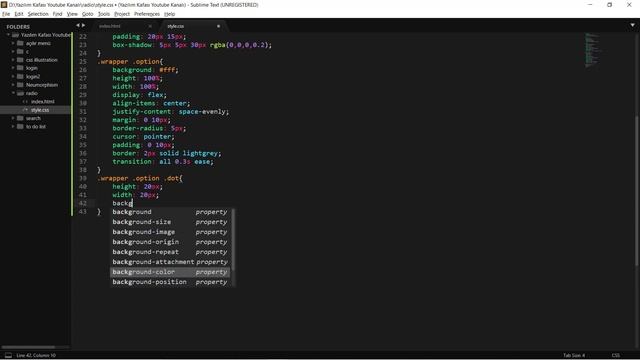
Task: Open the Find menu
Action: 57,14
